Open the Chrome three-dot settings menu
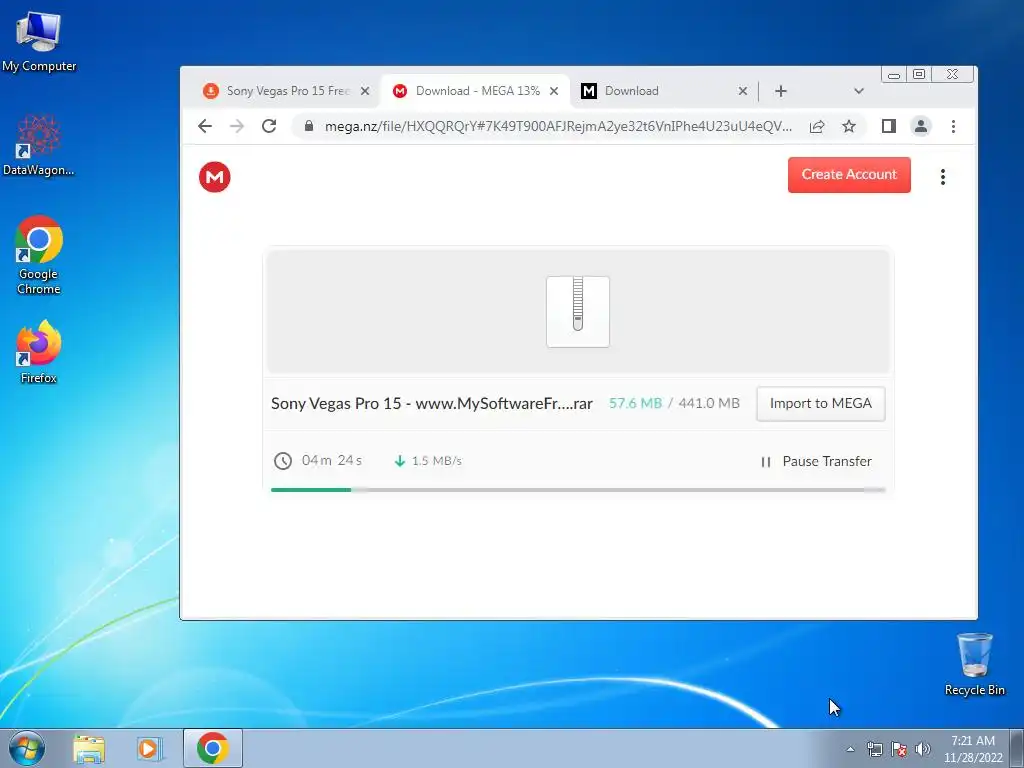The image size is (1024, 768). (x=953, y=126)
